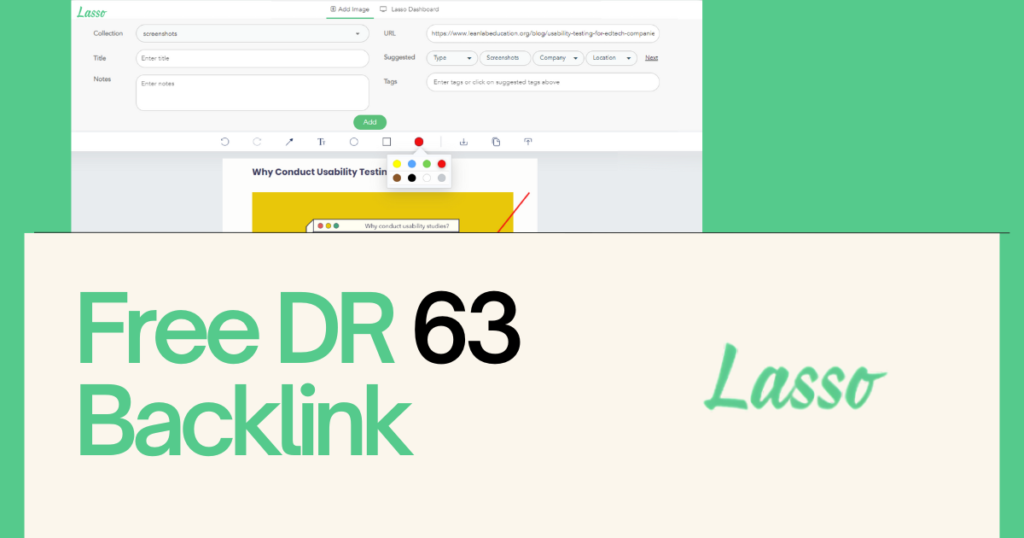Select the rectangle shape tool
The height and width of the screenshot is (538, 1024).
(387, 142)
